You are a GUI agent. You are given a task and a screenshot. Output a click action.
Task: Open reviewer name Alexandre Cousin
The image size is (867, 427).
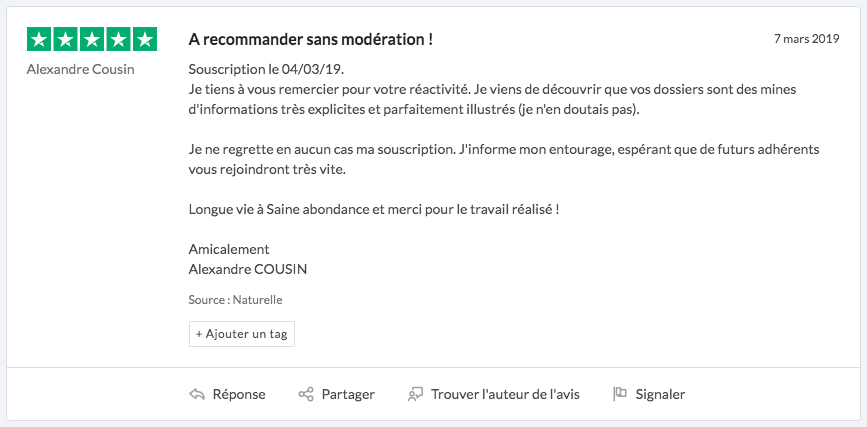[80, 70]
